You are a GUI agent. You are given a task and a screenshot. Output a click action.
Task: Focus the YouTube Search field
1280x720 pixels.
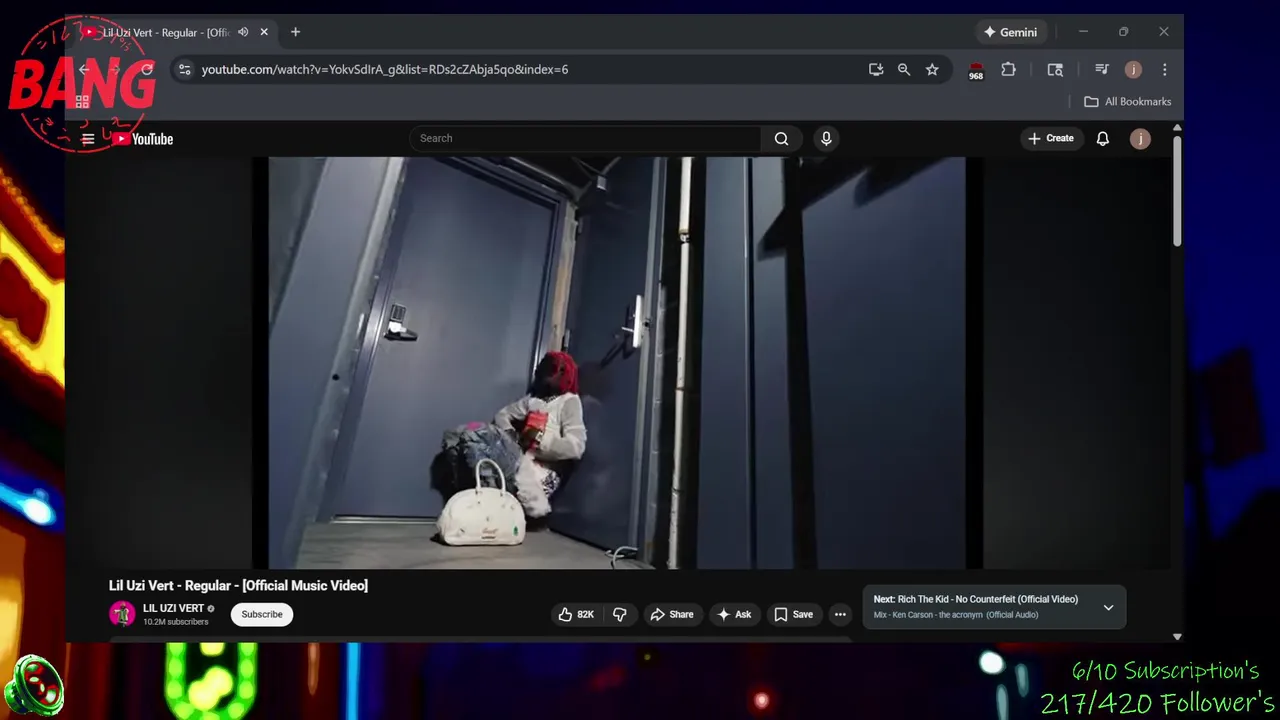tap(585, 138)
